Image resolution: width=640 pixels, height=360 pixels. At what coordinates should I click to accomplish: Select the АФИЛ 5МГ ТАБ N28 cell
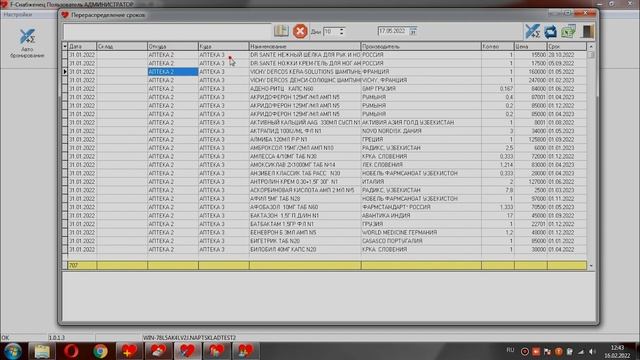(x=305, y=199)
